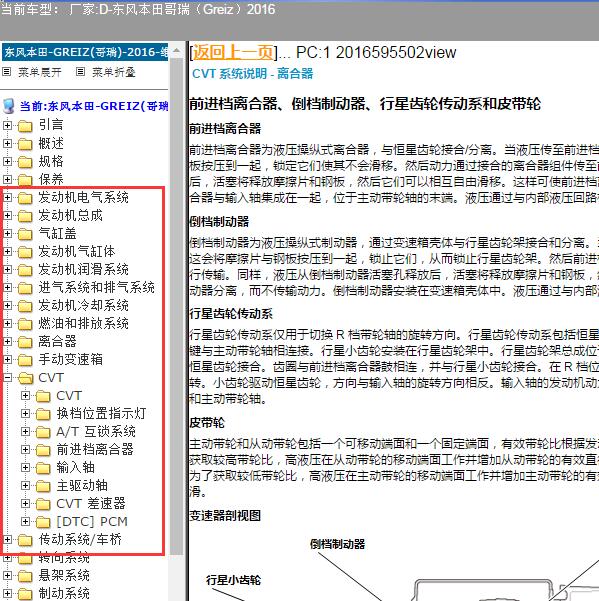Image resolution: width=599 pixels, height=601 pixels.
Task: Click the CVT 差速器 folder icon
Action: 43,504
